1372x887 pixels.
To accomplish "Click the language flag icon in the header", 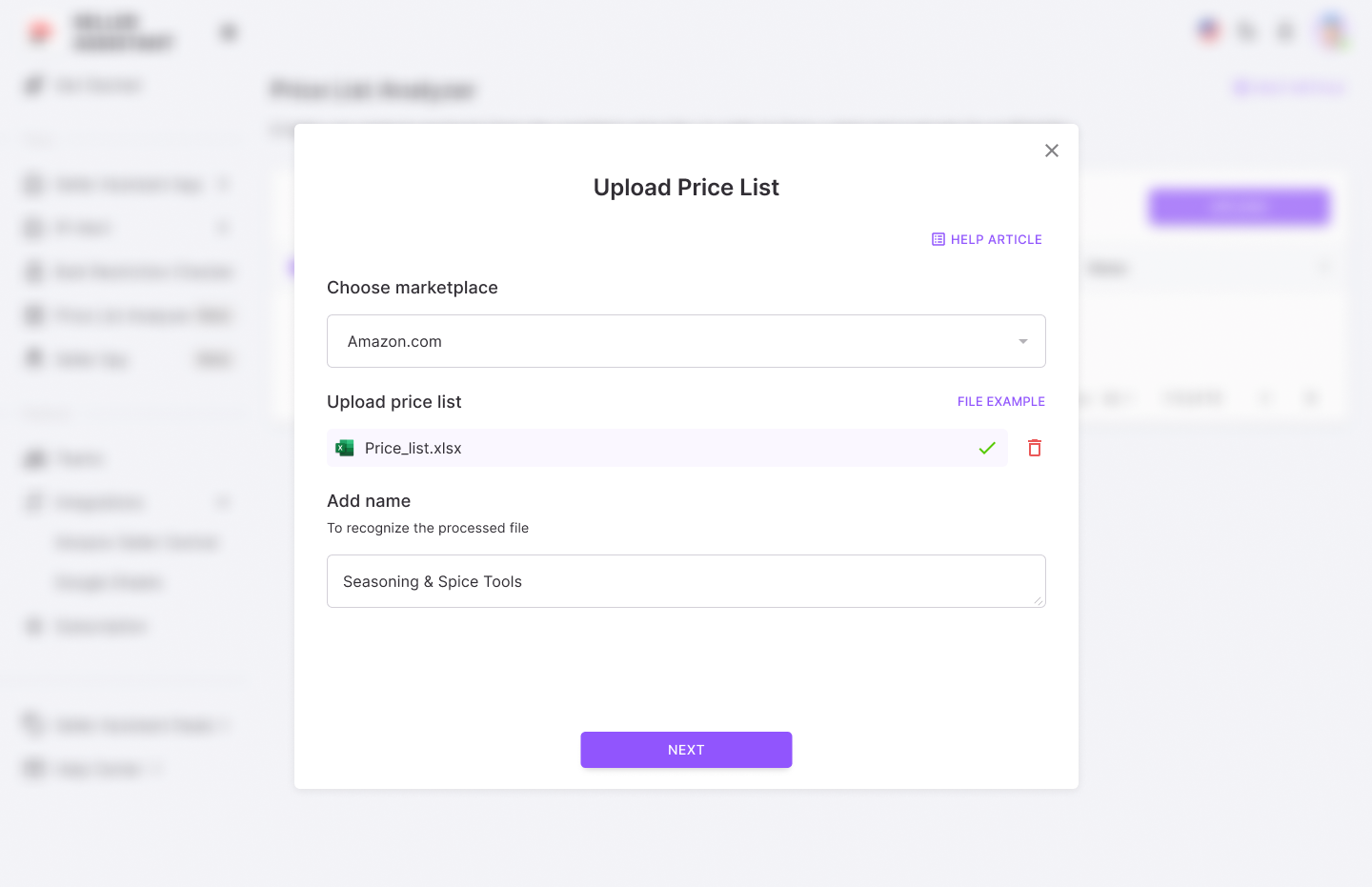I will pyautogui.click(x=1208, y=30).
